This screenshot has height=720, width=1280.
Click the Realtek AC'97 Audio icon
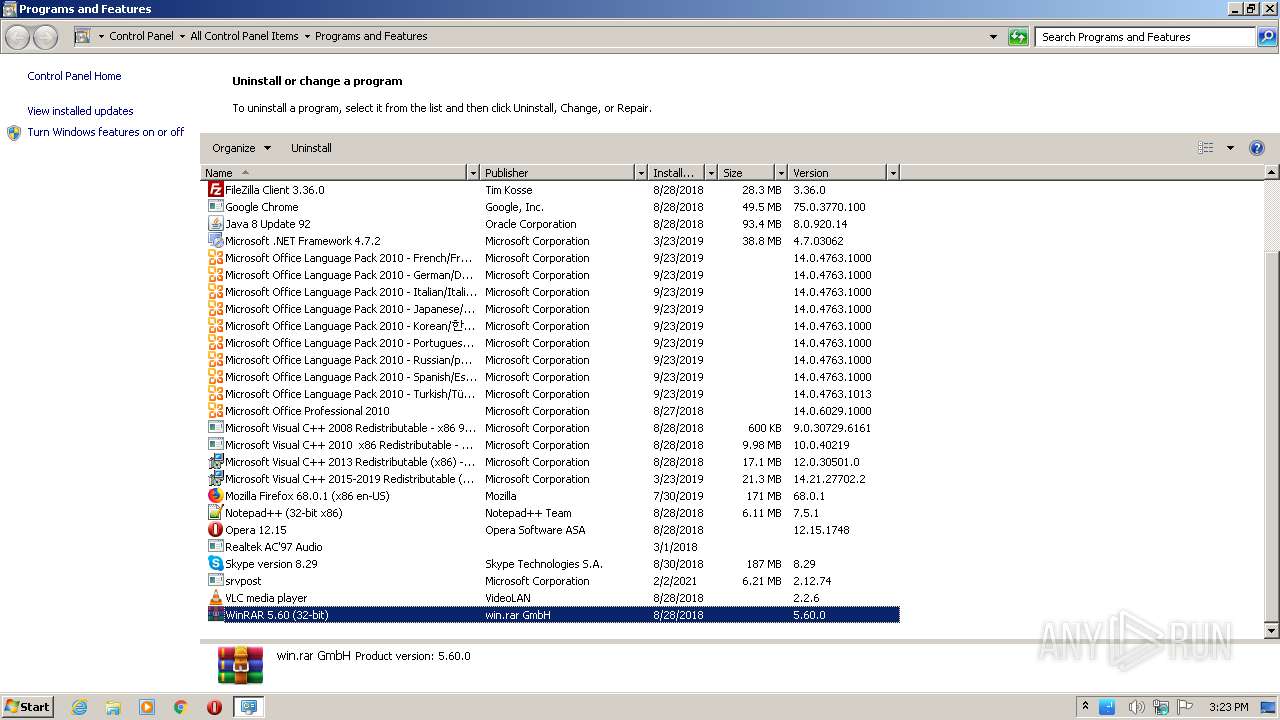point(215,546)
